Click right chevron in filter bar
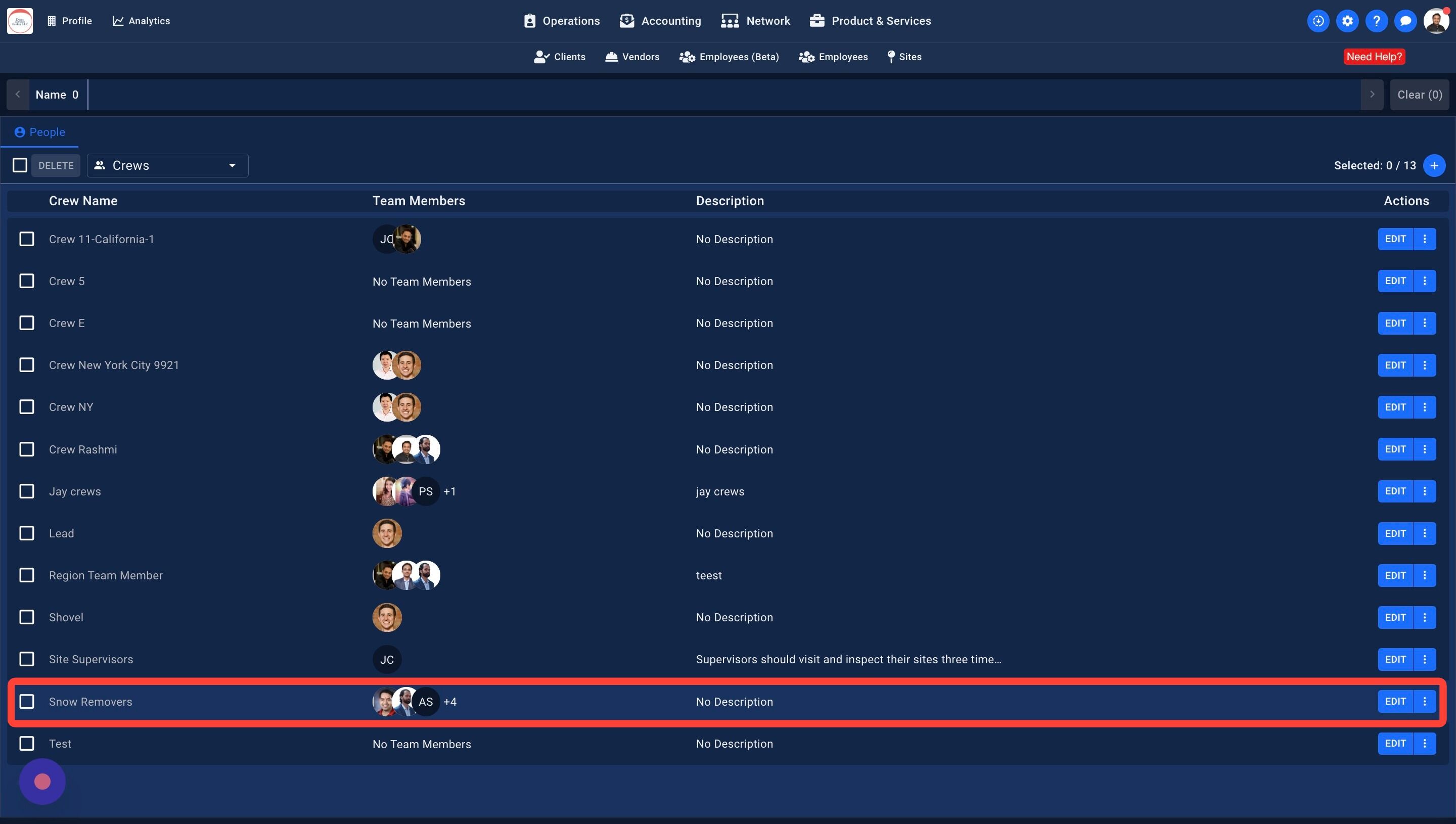 (1372, 95)
